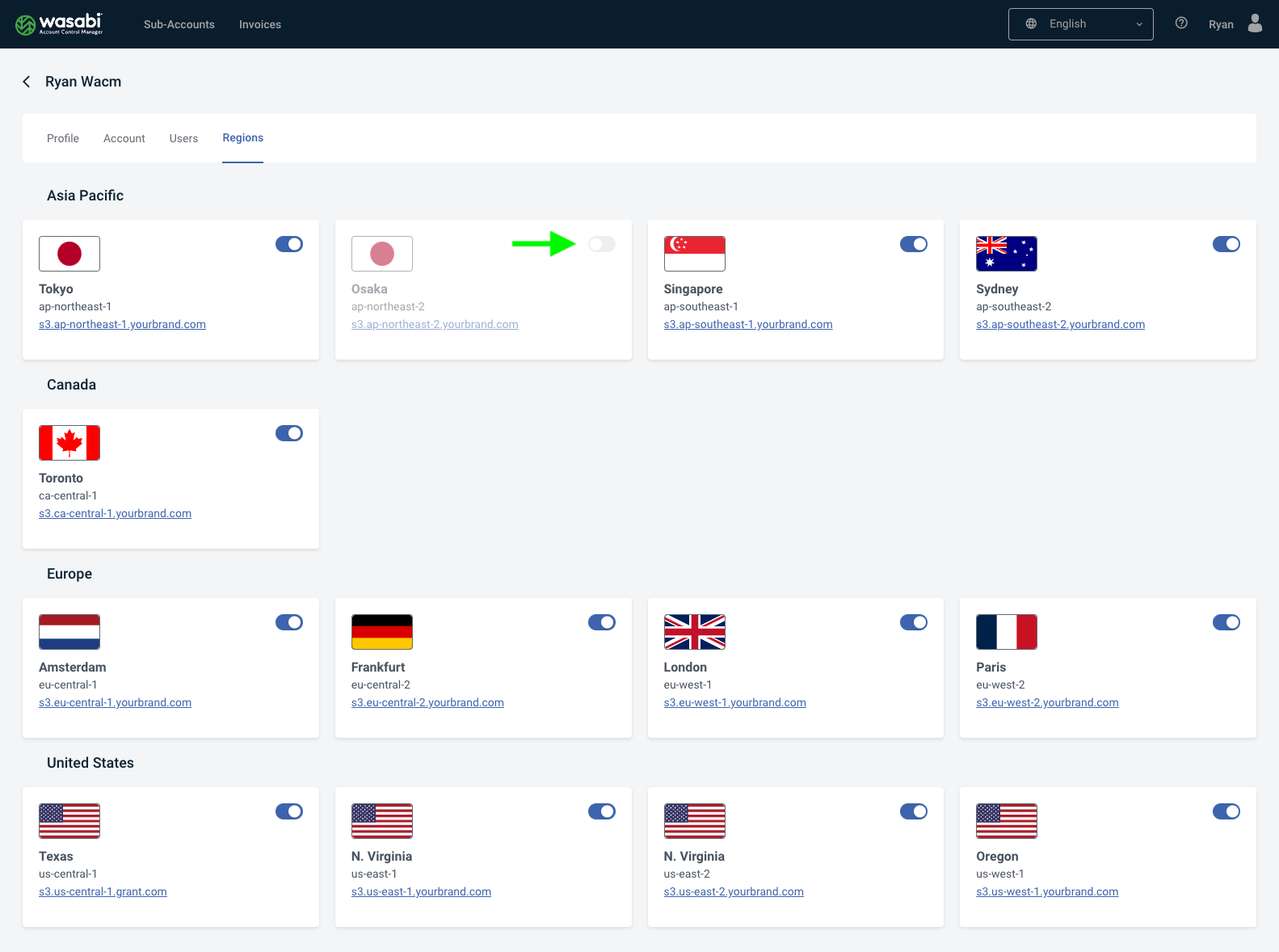Image resolution: width=1279 pixels, height=952 pixels.
Task: Open the English language dropdown
Action: tap(1081, 24)
